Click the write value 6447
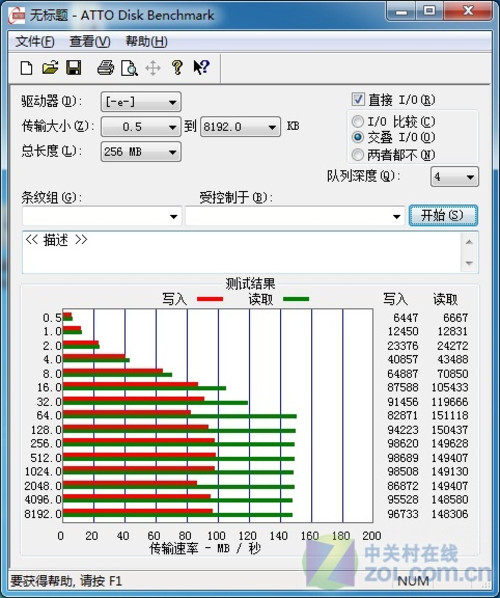This screenshot has width=500, height=598. 406,318
